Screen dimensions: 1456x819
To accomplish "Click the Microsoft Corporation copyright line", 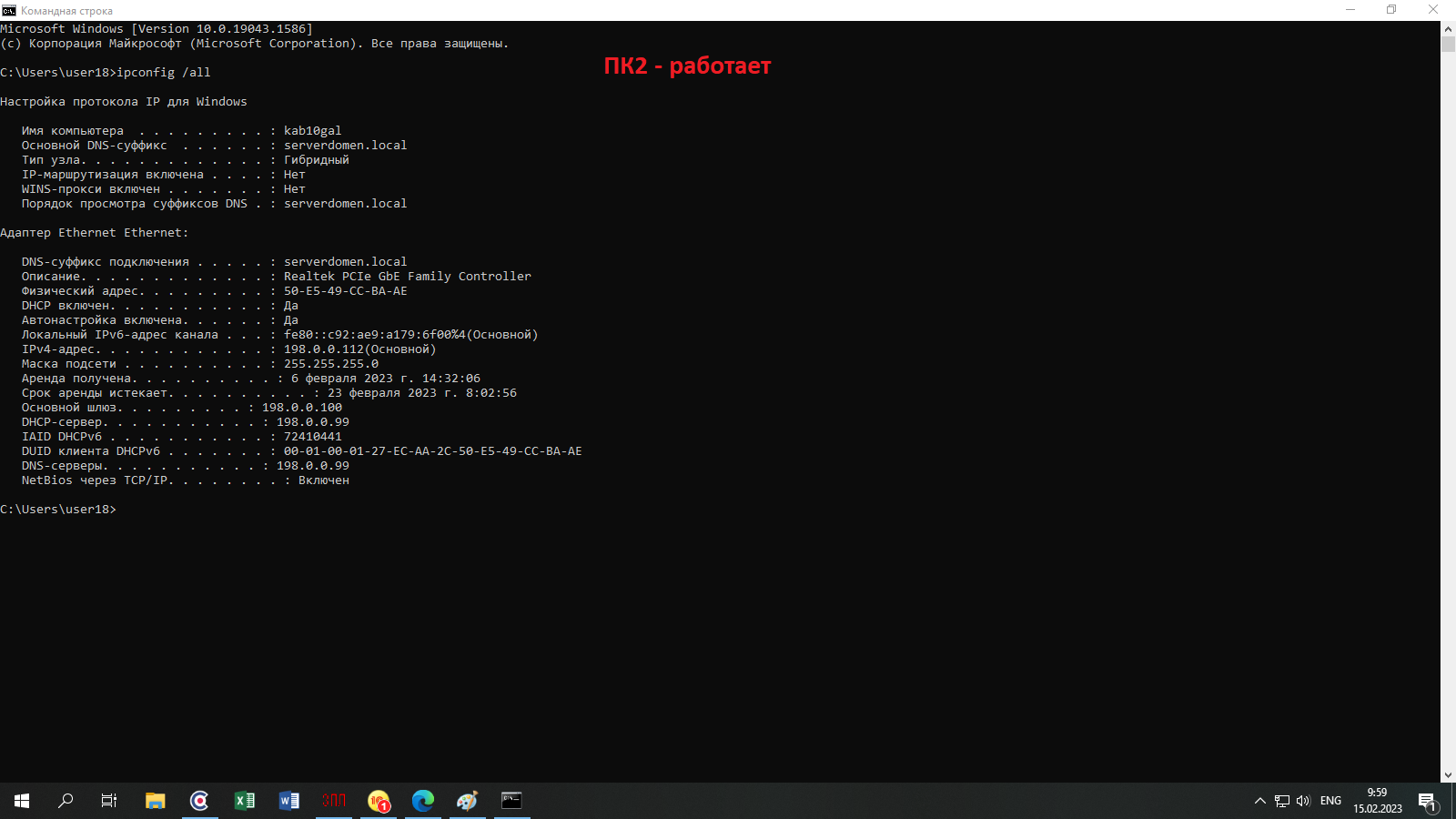I will (255, 44).
